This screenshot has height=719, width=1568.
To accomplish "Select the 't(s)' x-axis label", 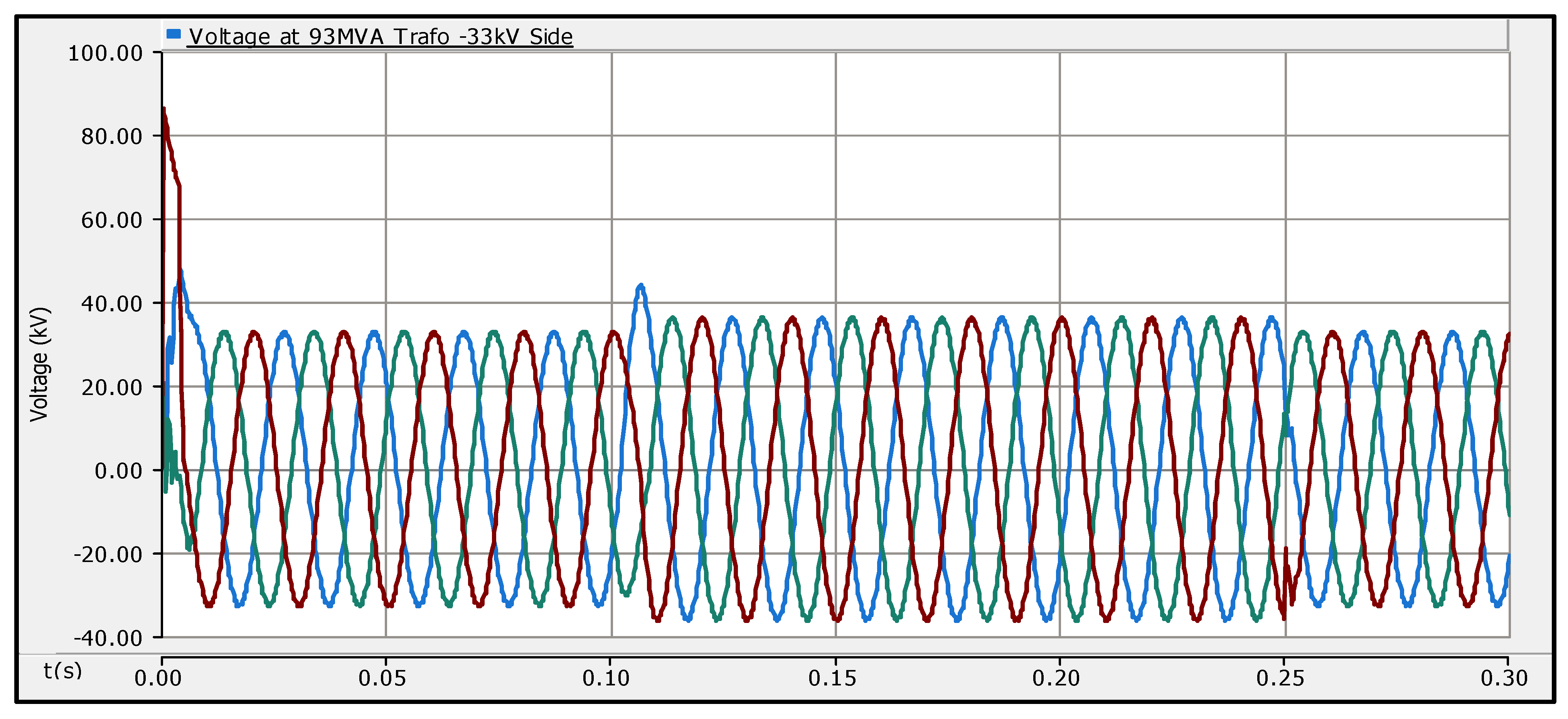I will click(x=63, y=671).
